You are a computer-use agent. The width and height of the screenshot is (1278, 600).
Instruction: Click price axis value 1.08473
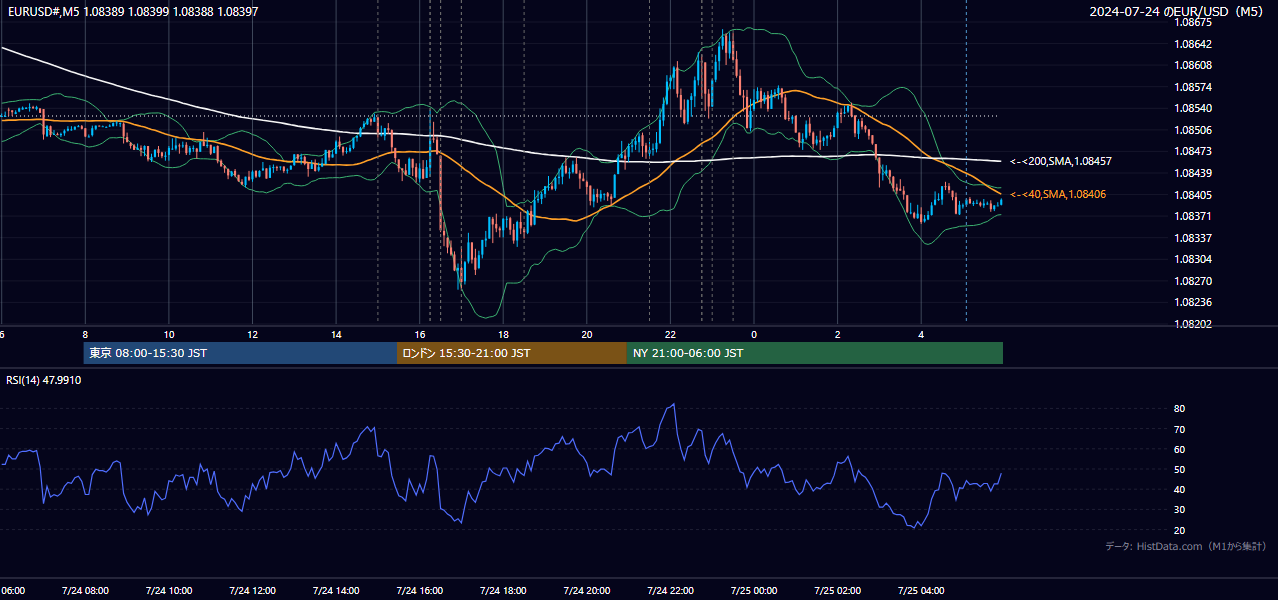1194,151
